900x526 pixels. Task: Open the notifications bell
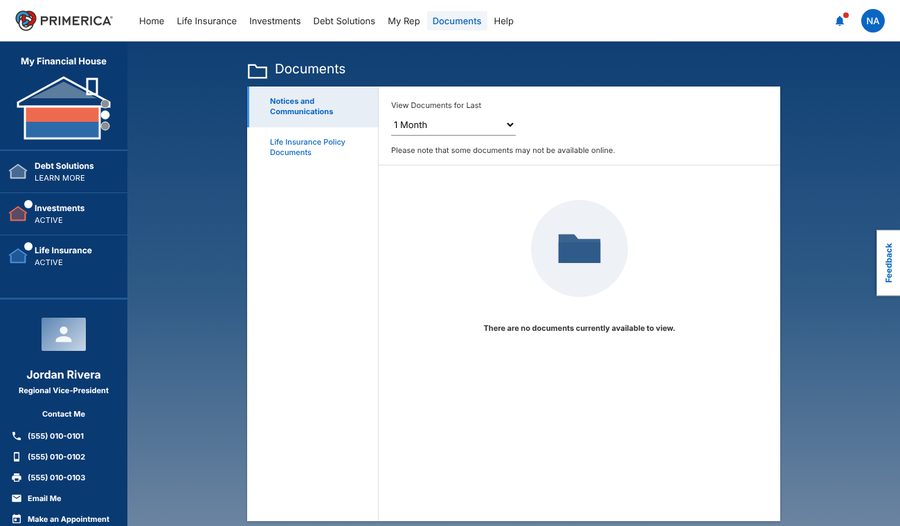(840, 21)
